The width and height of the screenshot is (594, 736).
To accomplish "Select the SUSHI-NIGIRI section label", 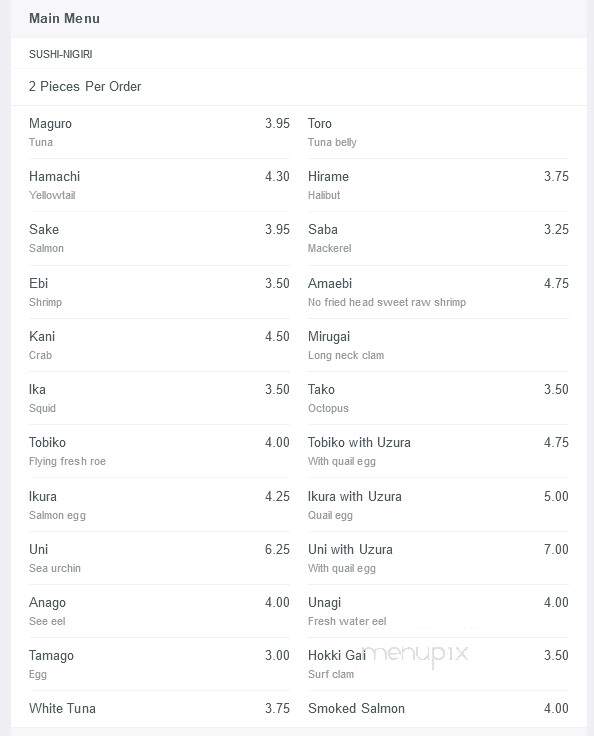I will [x=61, y=54].
